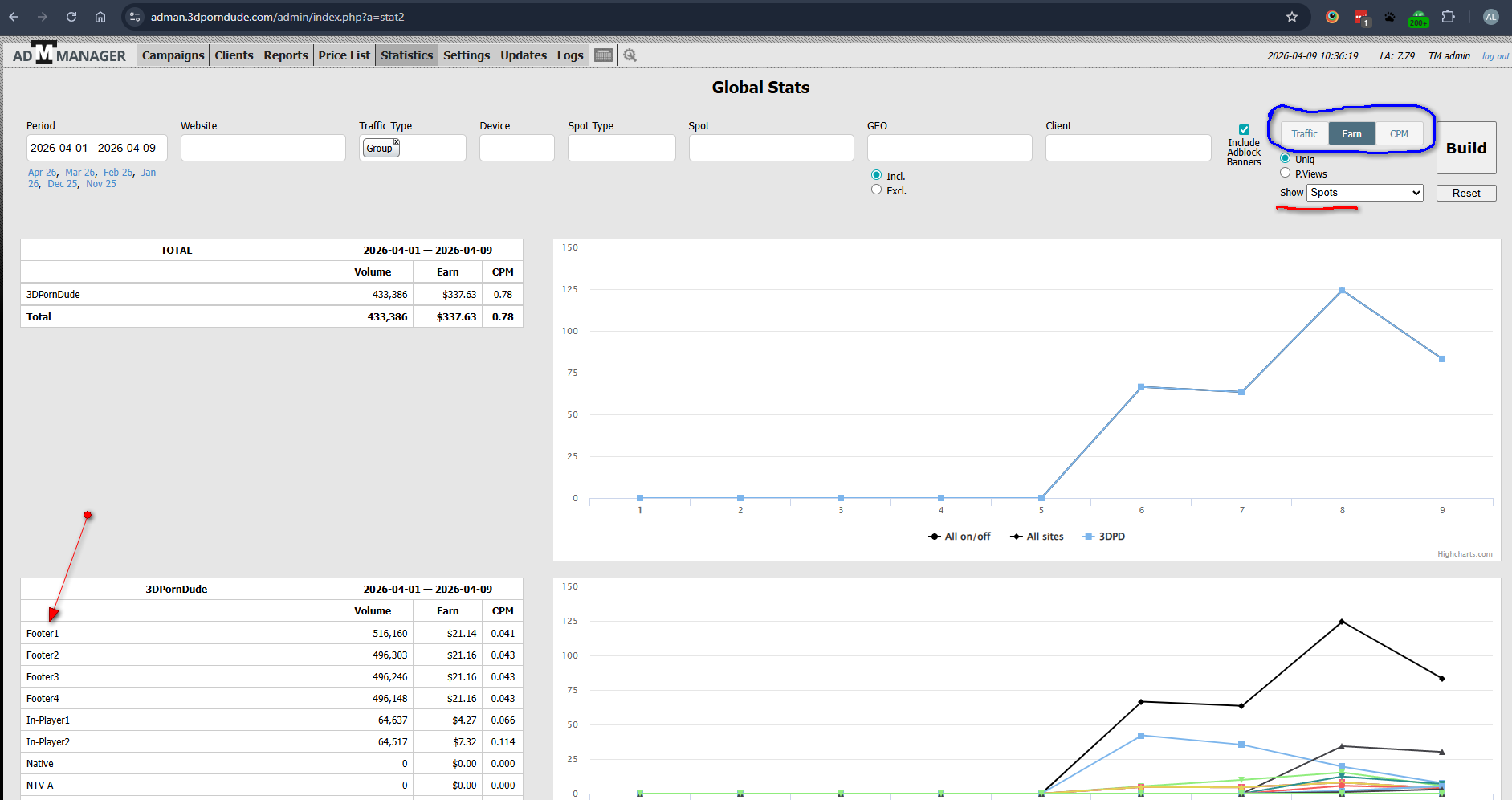Viewport: 1512px width, 800px height.
Task: Click the browser home icon
Action: [x=100, y=17]
